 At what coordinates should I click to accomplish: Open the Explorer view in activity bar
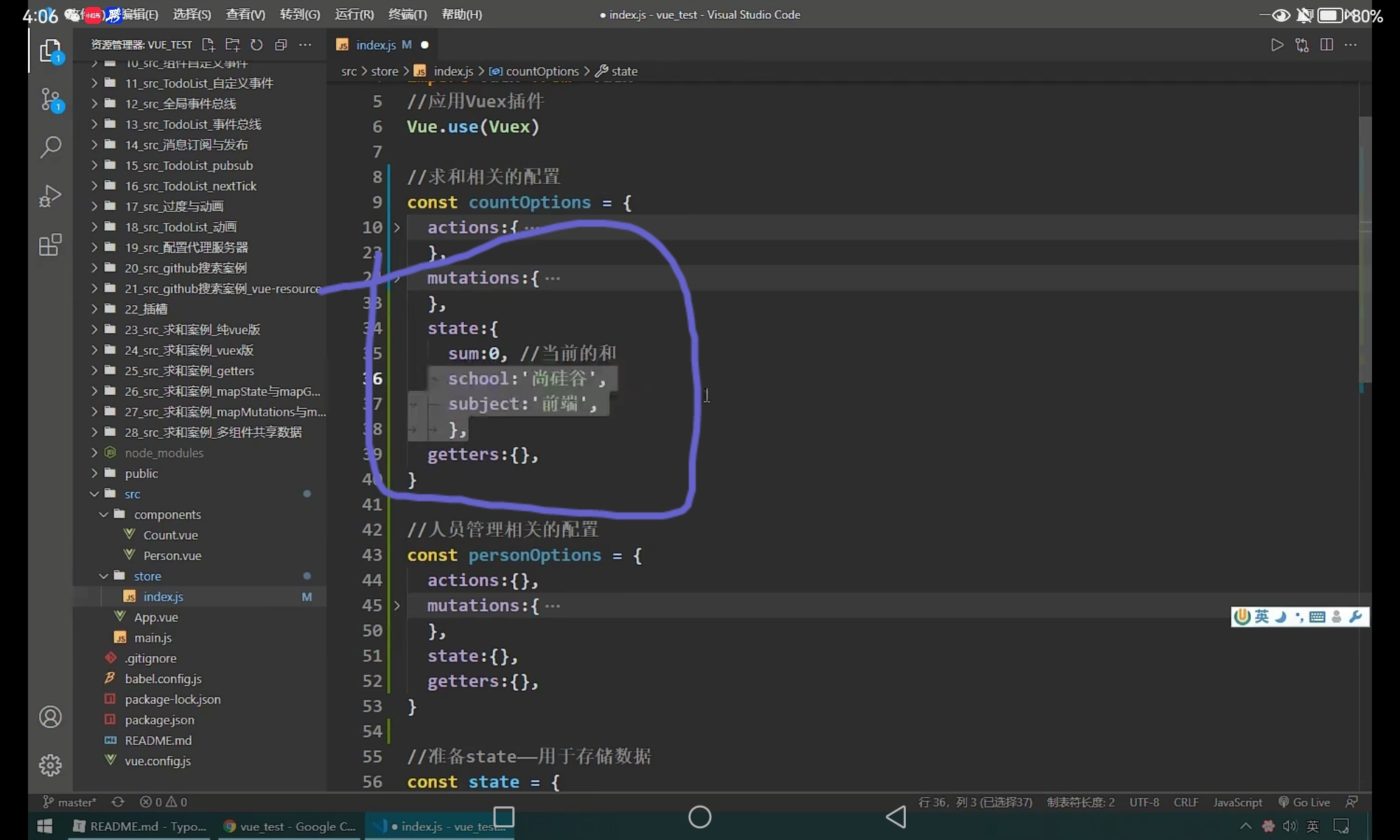coord(50,51)
